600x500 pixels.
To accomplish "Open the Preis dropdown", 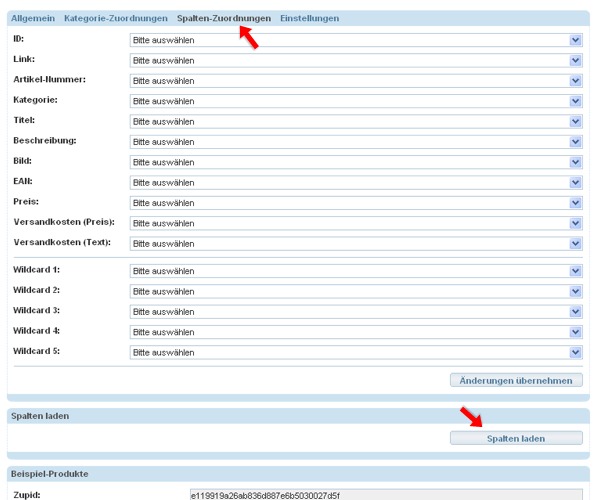I will pyautogui.click(x=356, y=203).
